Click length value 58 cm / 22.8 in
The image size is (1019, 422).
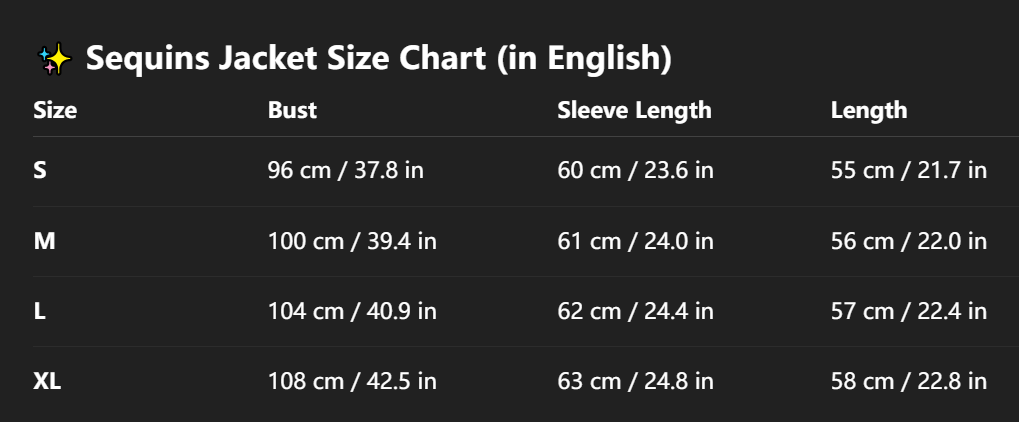click(x=909, y=381)
